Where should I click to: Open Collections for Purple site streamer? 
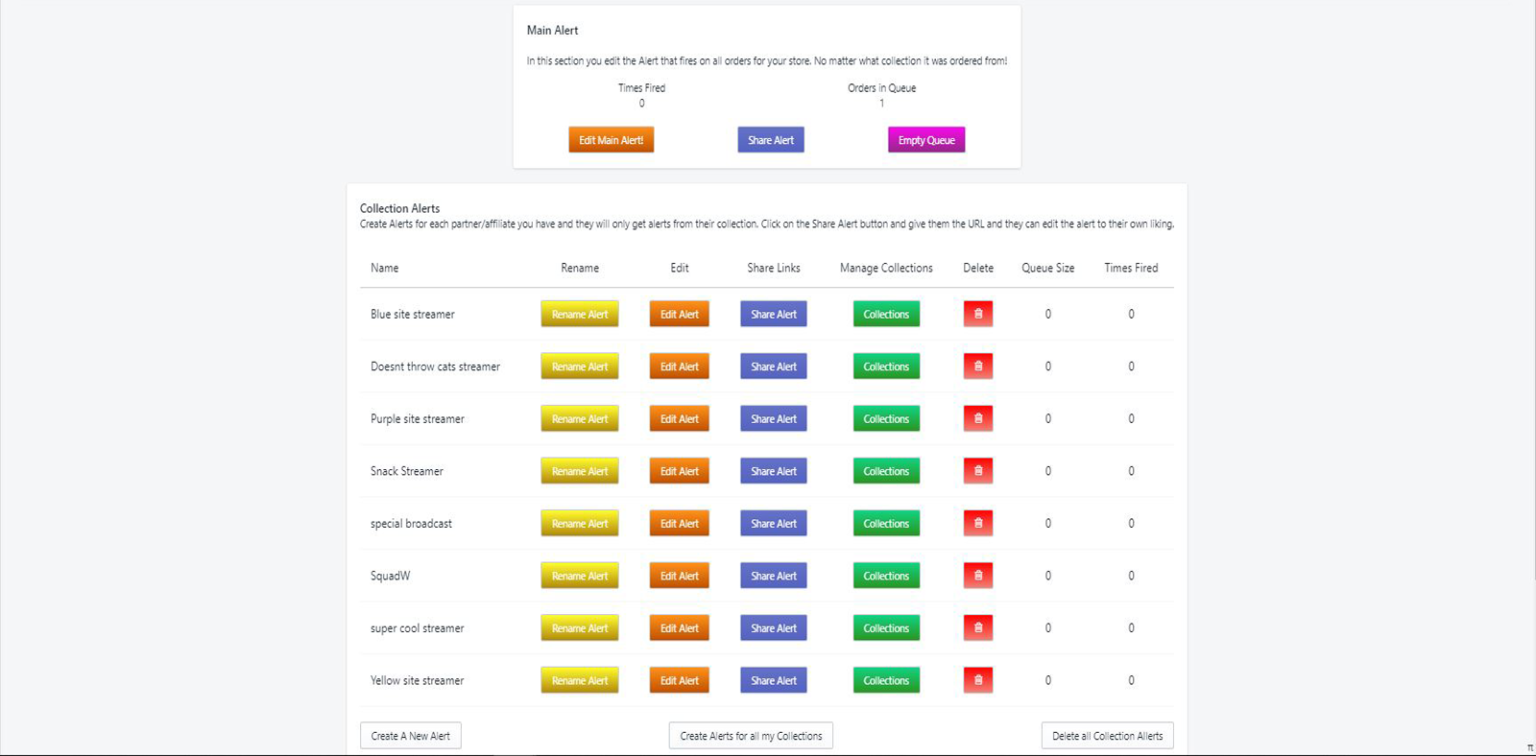886,419
